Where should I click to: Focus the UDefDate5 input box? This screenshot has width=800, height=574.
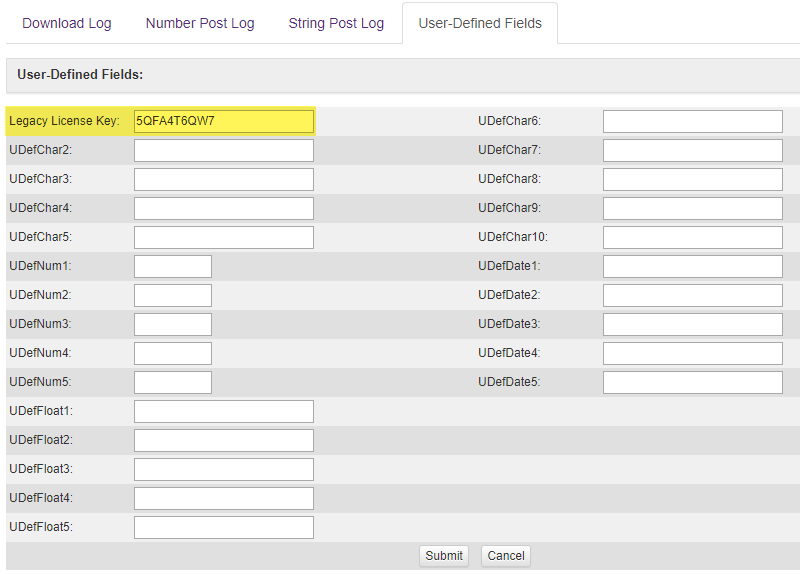click(693, 382)
